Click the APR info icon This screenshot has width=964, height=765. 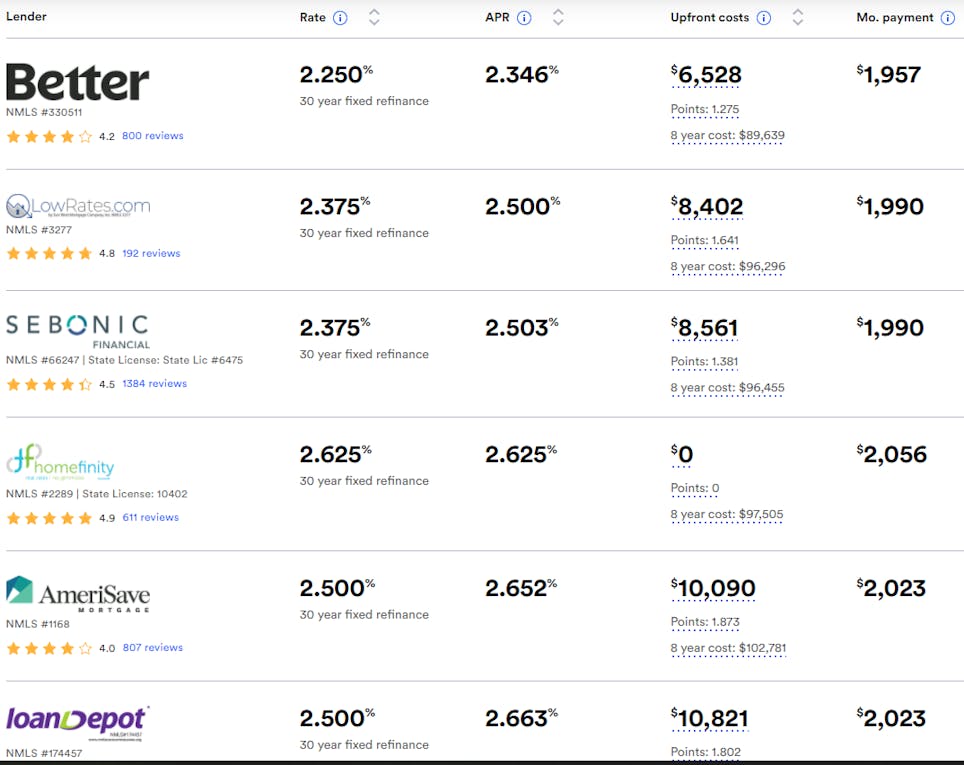pyautogui.click(x=524, y=18)
